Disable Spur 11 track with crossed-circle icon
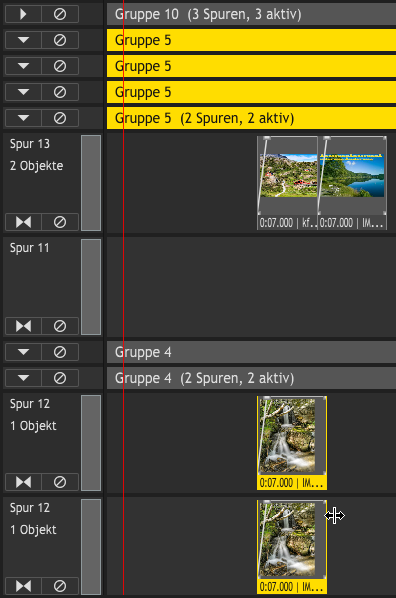 (x=60, y=326)
